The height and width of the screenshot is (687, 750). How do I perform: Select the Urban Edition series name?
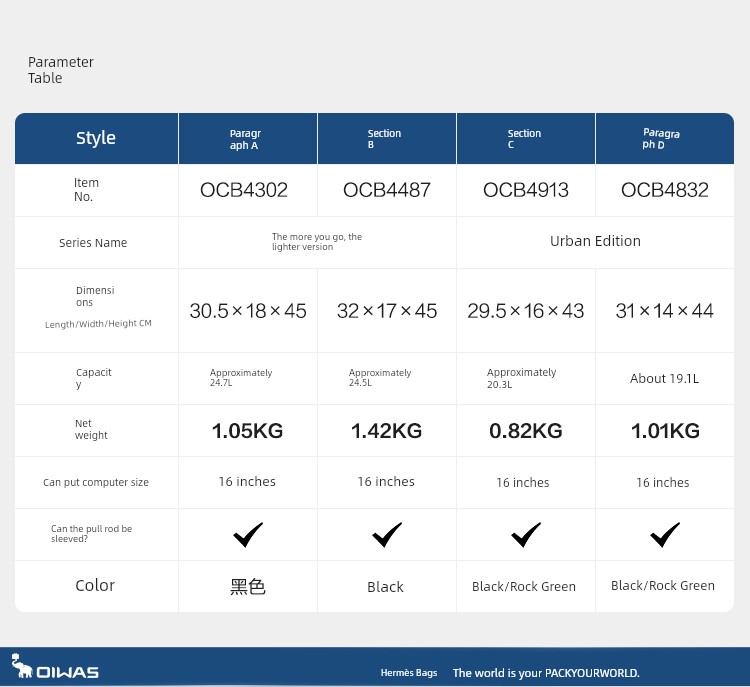pos(595,241)
